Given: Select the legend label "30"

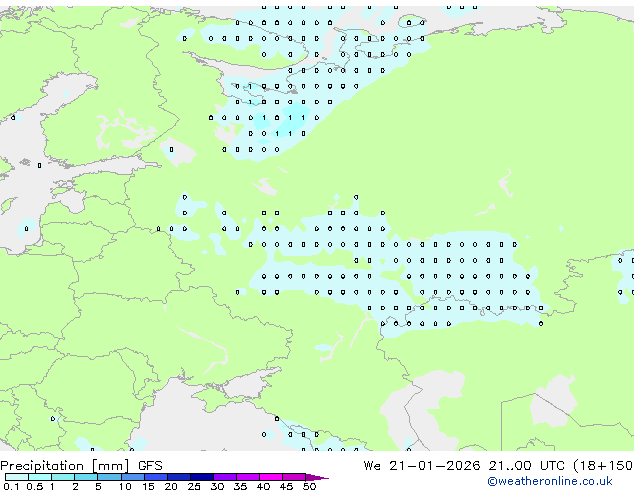Looking at the screenshot, I should [x=217, y=486].
